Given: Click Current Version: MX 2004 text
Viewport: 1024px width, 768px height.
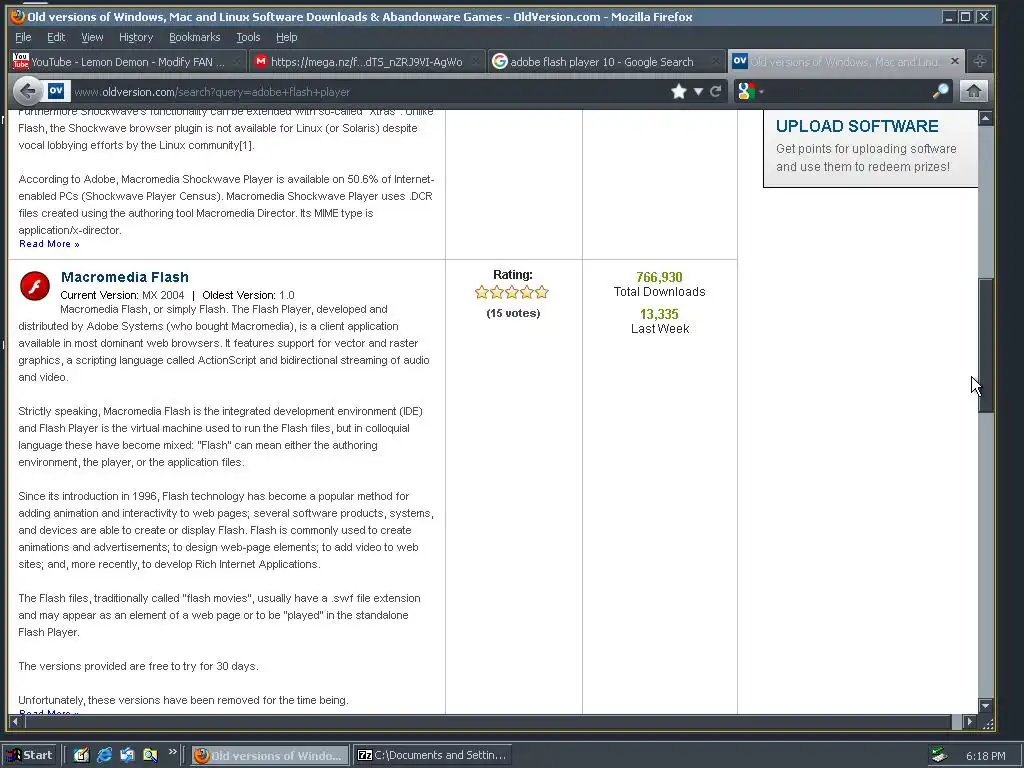Looking at the screenshot, I should click(x=122, y=295).
